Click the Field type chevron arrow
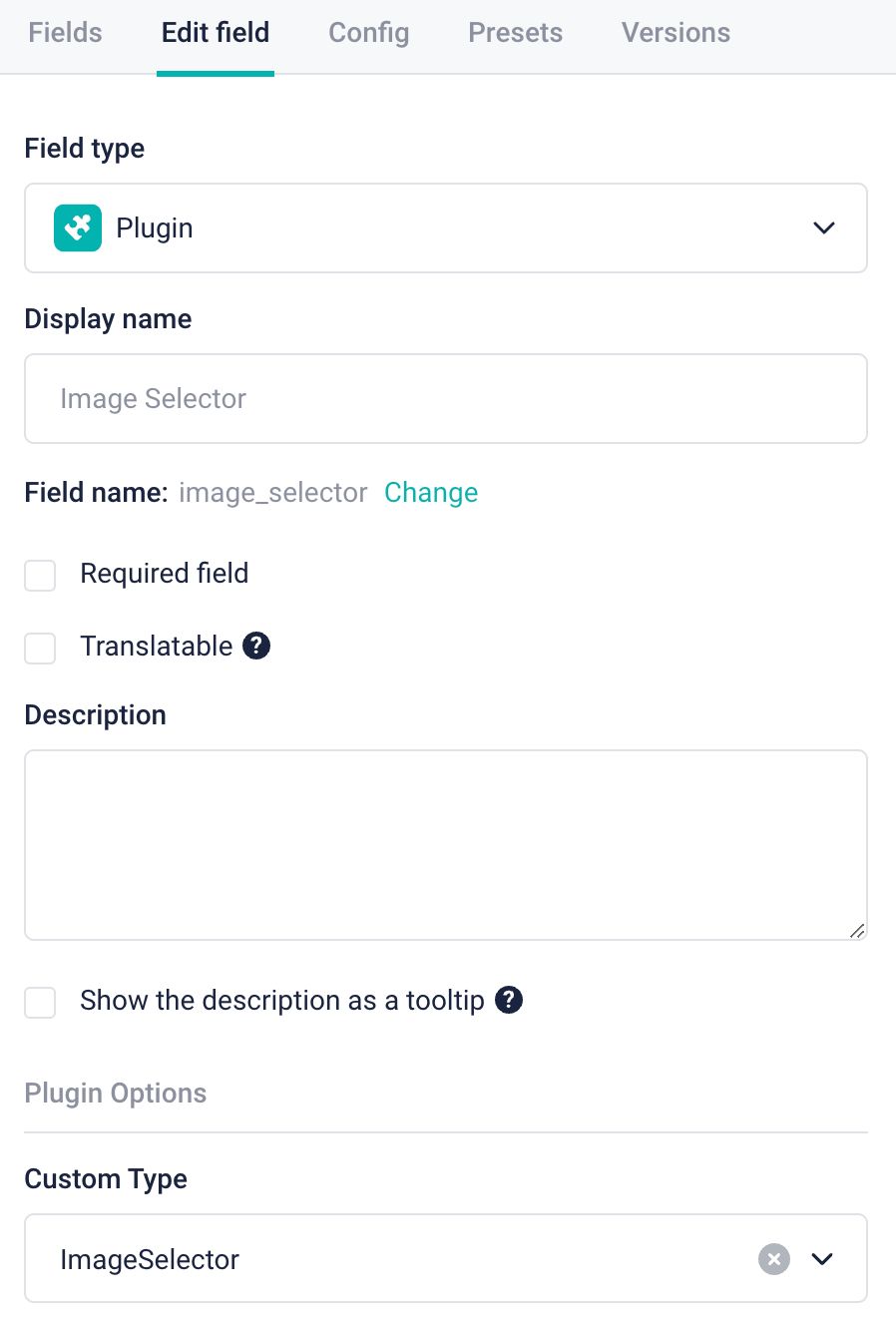Screen dimensions: 896x1319 824,227
